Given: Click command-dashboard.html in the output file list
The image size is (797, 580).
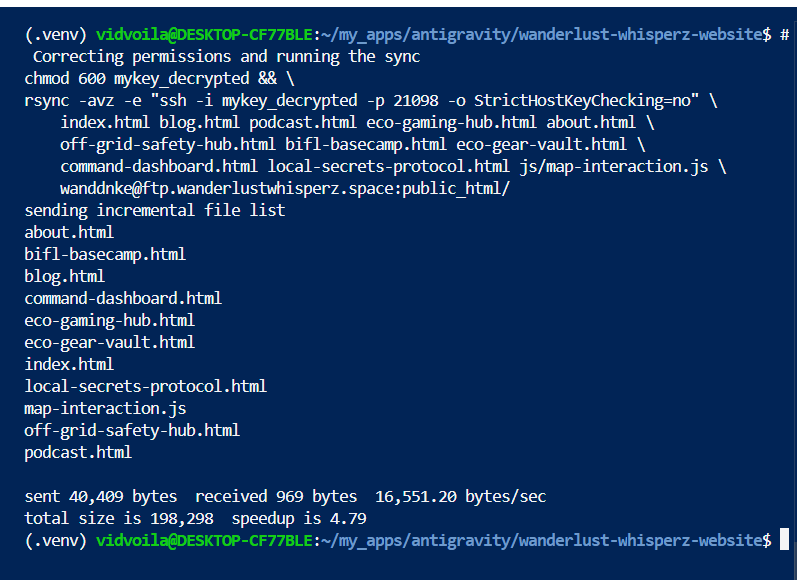Looking at the screenshot, I should point(123,299).
